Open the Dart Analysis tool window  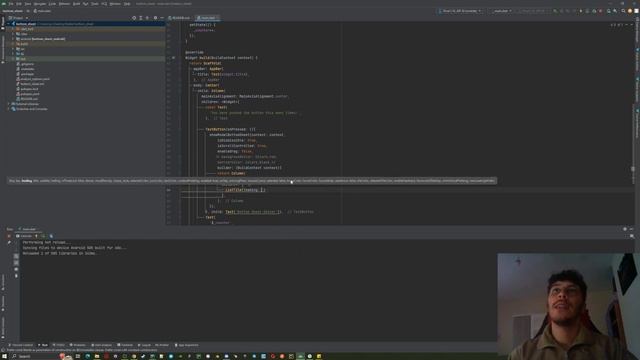pos(101,345)
